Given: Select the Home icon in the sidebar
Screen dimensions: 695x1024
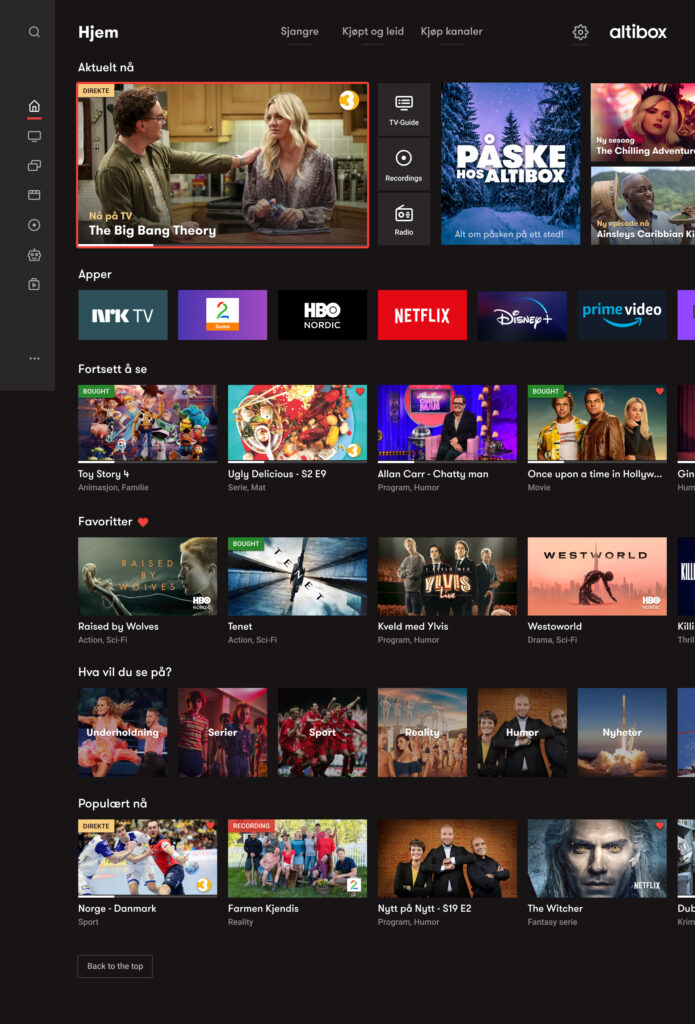Looking at the screenshot, I should [x=34, y=106].
